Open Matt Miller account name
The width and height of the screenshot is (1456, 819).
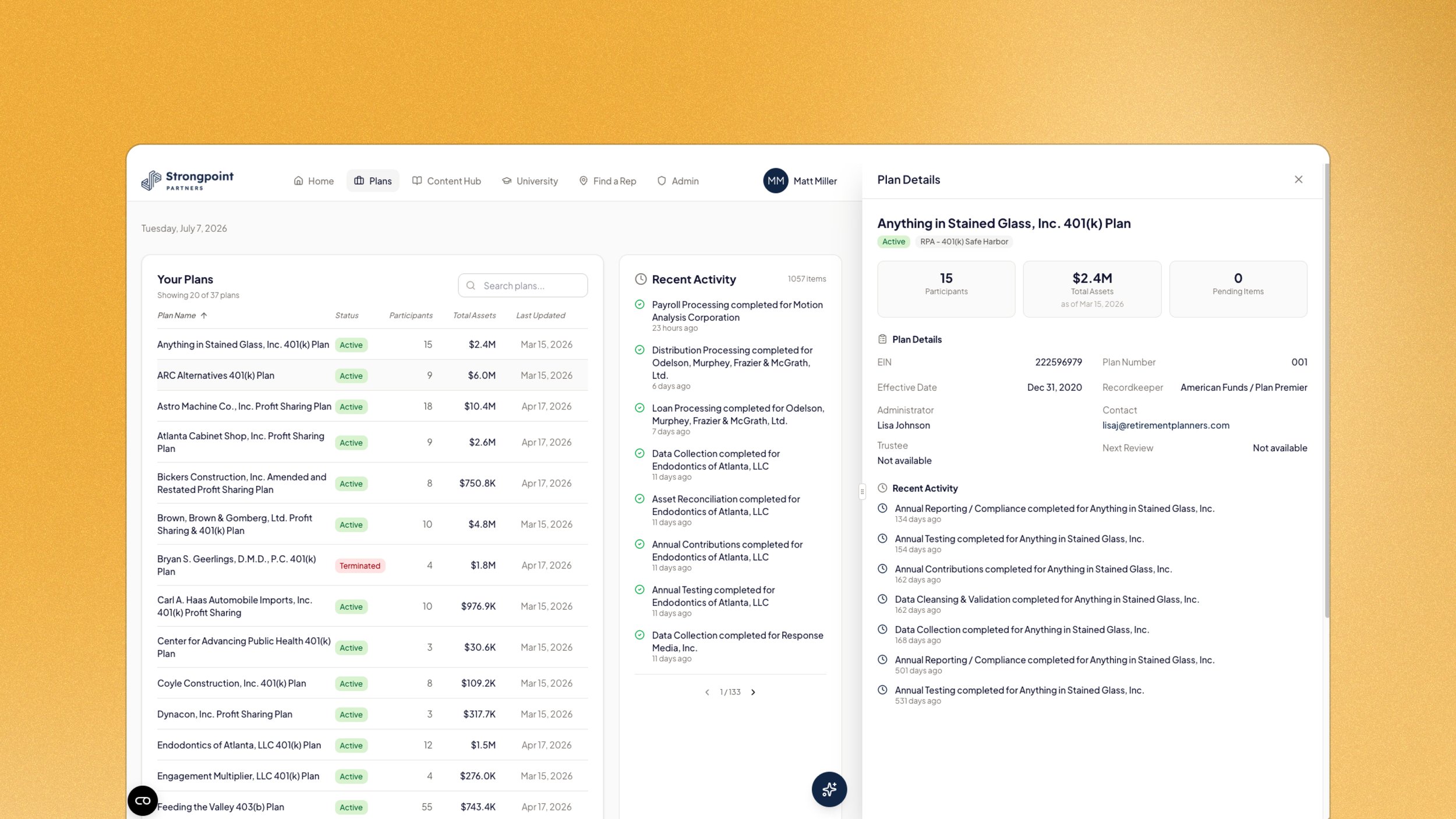tap(815, 181)
